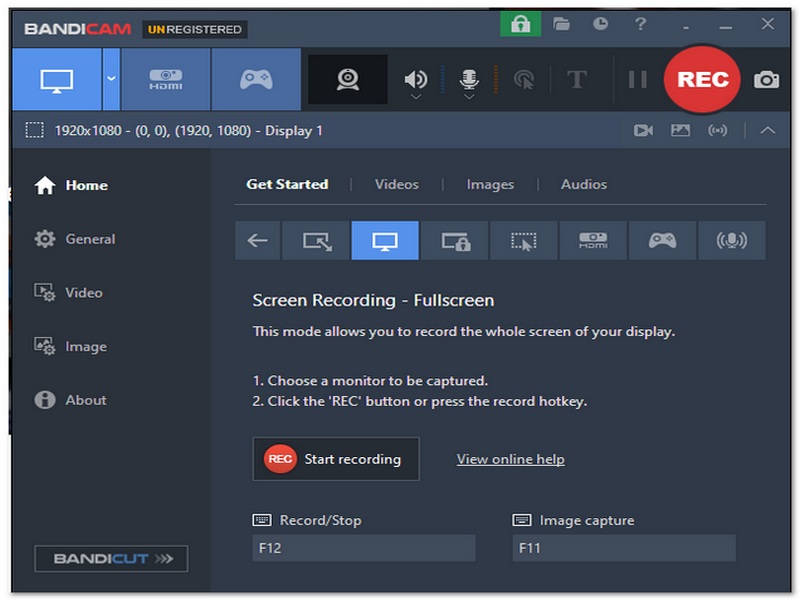
Task: Select rectangle on a screen mode icon
Action: [x=316, y=240]
